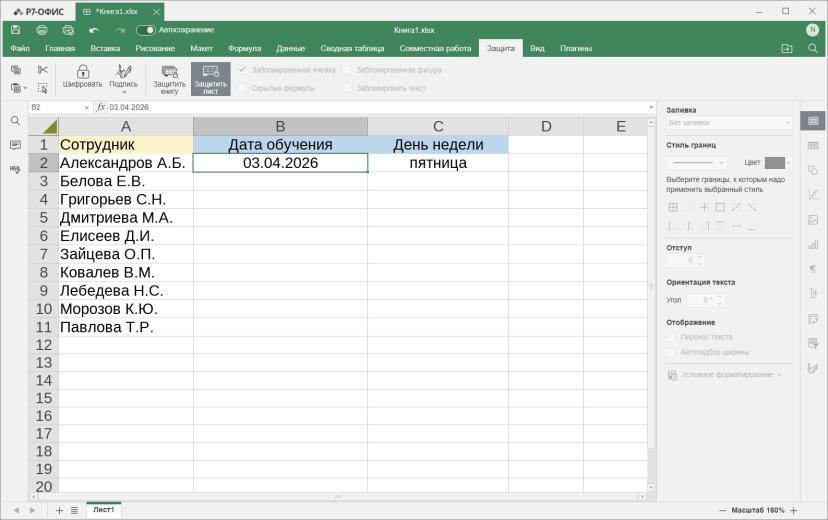
Task: Open image settings in right sidebar
Action: pyautogui.click(x=813, y=220)
